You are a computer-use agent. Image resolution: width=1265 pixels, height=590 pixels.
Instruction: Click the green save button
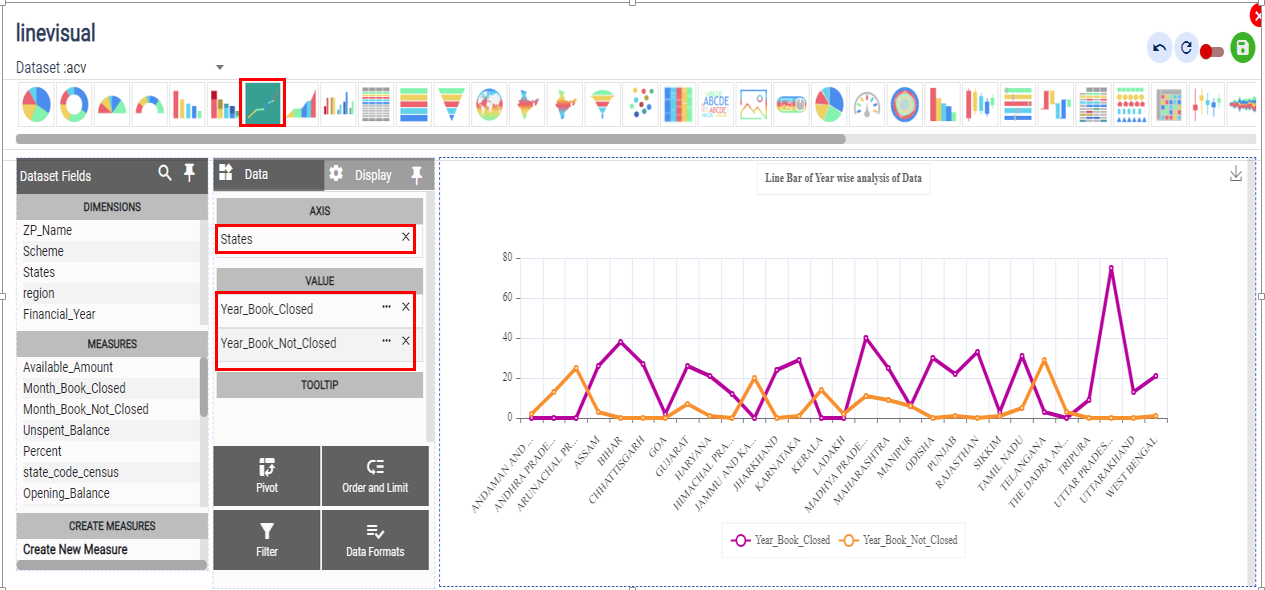click(1242, 48)
